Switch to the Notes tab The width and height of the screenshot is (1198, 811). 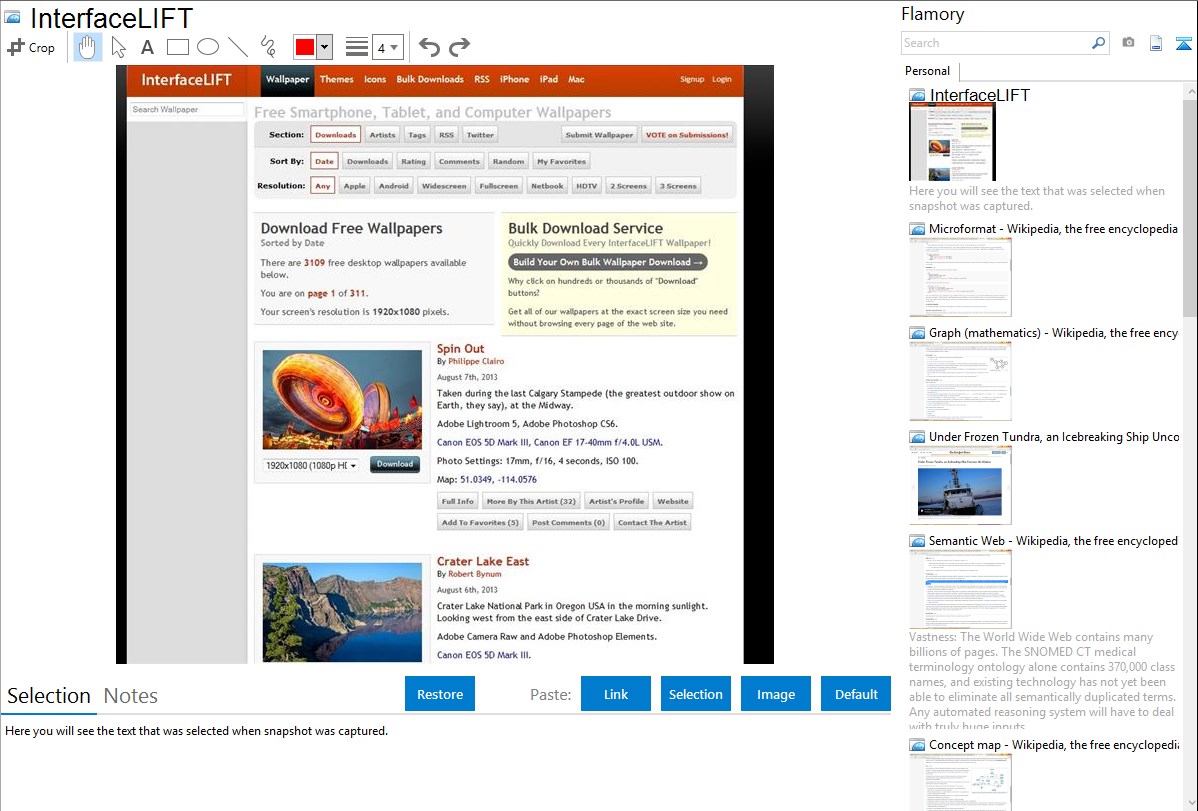click(130, 696)
